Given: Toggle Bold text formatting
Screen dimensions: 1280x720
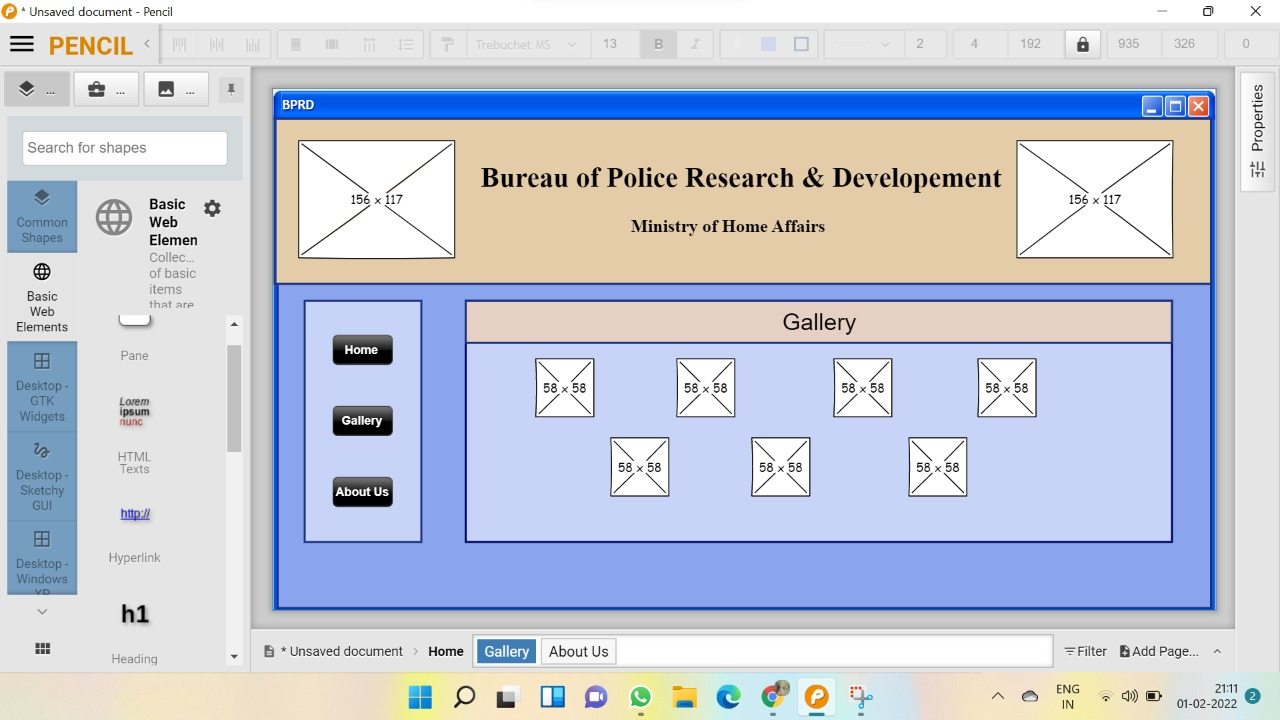Looking at the screenshot, I should [x=658, y=44].
